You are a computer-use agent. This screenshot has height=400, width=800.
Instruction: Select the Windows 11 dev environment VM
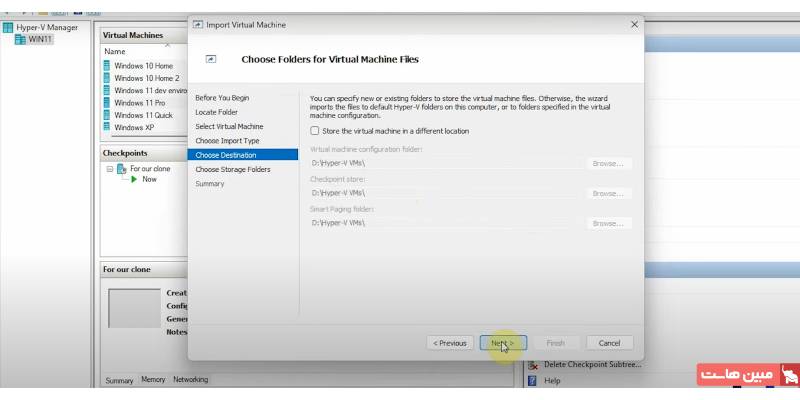click(x=151, y=90)
